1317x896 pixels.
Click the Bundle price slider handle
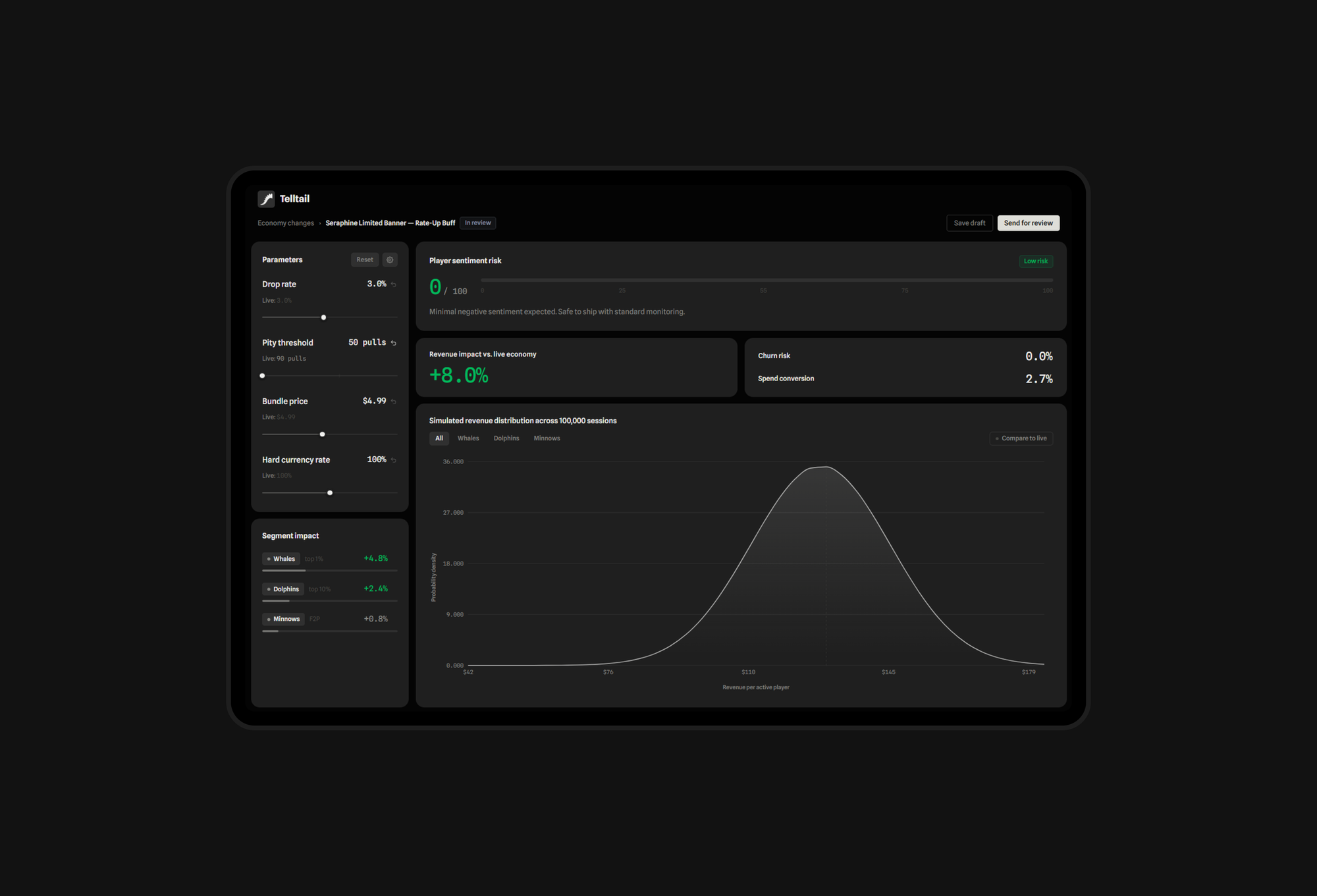click(x=322, y=435)
